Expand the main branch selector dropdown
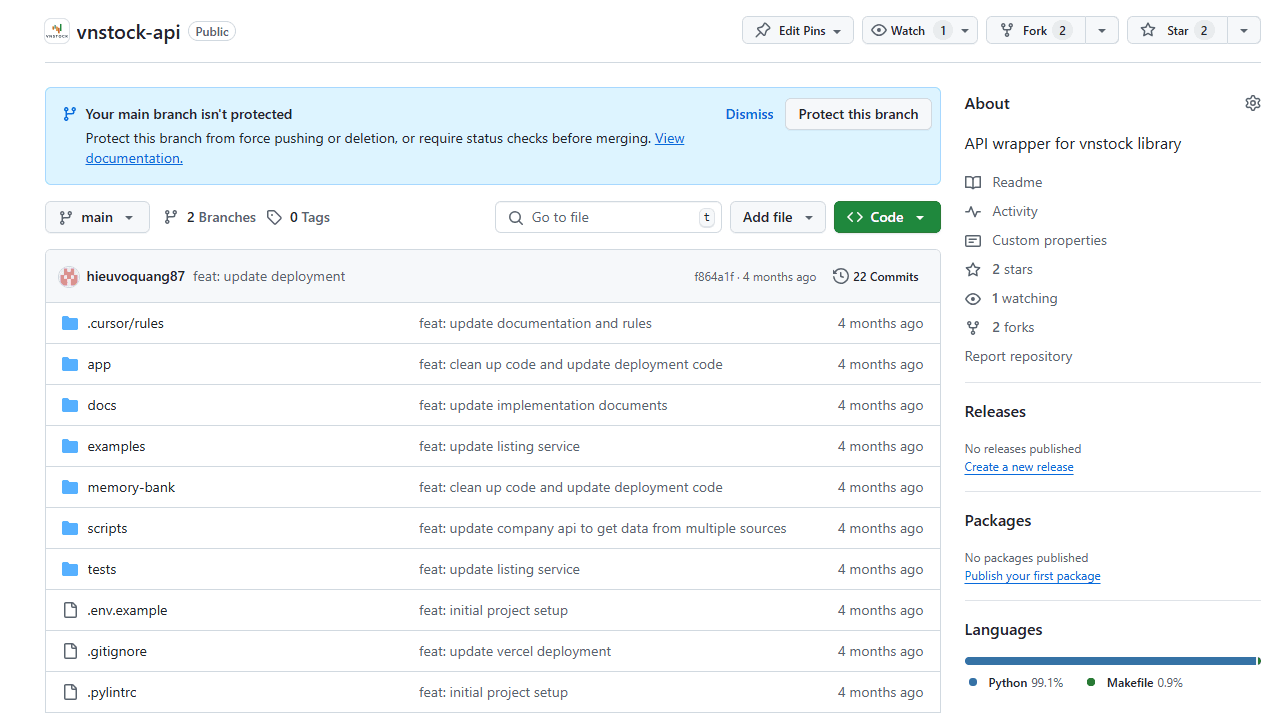The height and width of the screenshot is (713, 1284). (97, 217)
